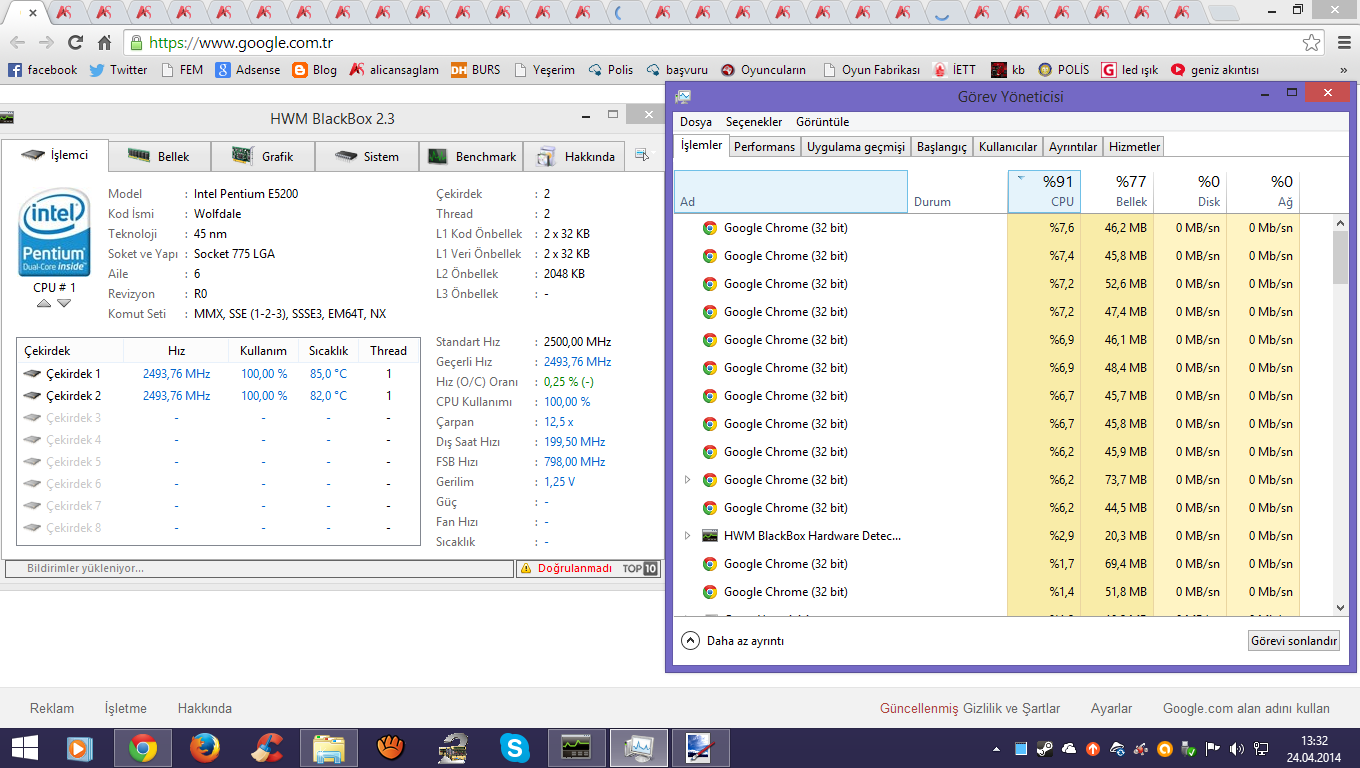
Task: Open the geniz akıntısı bookmark
Action: coord(1215,70)
